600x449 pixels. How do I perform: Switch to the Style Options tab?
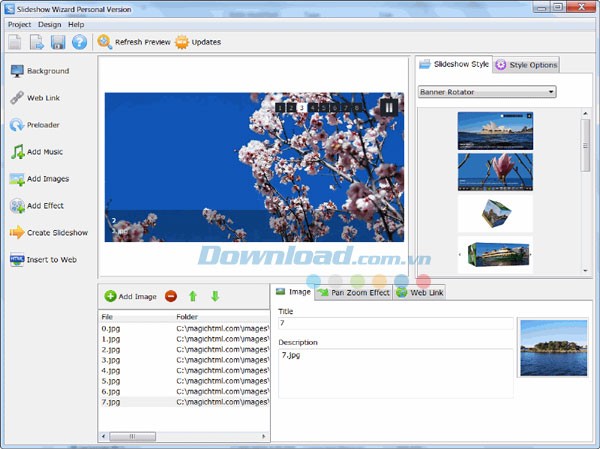pos(526,65)
